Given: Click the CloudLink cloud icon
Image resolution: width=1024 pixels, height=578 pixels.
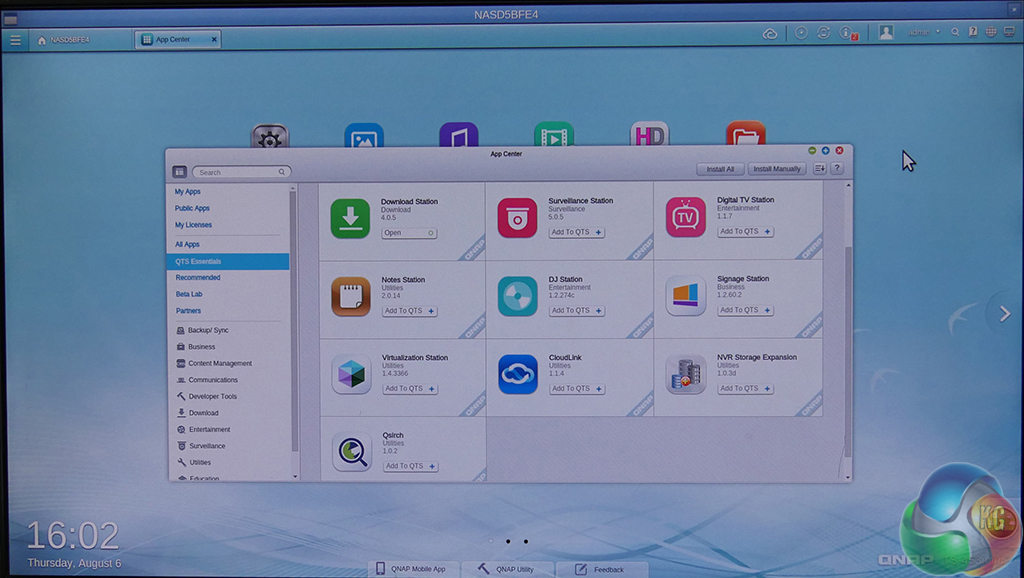Looking at the screenshot, I should tap(518, 374).
